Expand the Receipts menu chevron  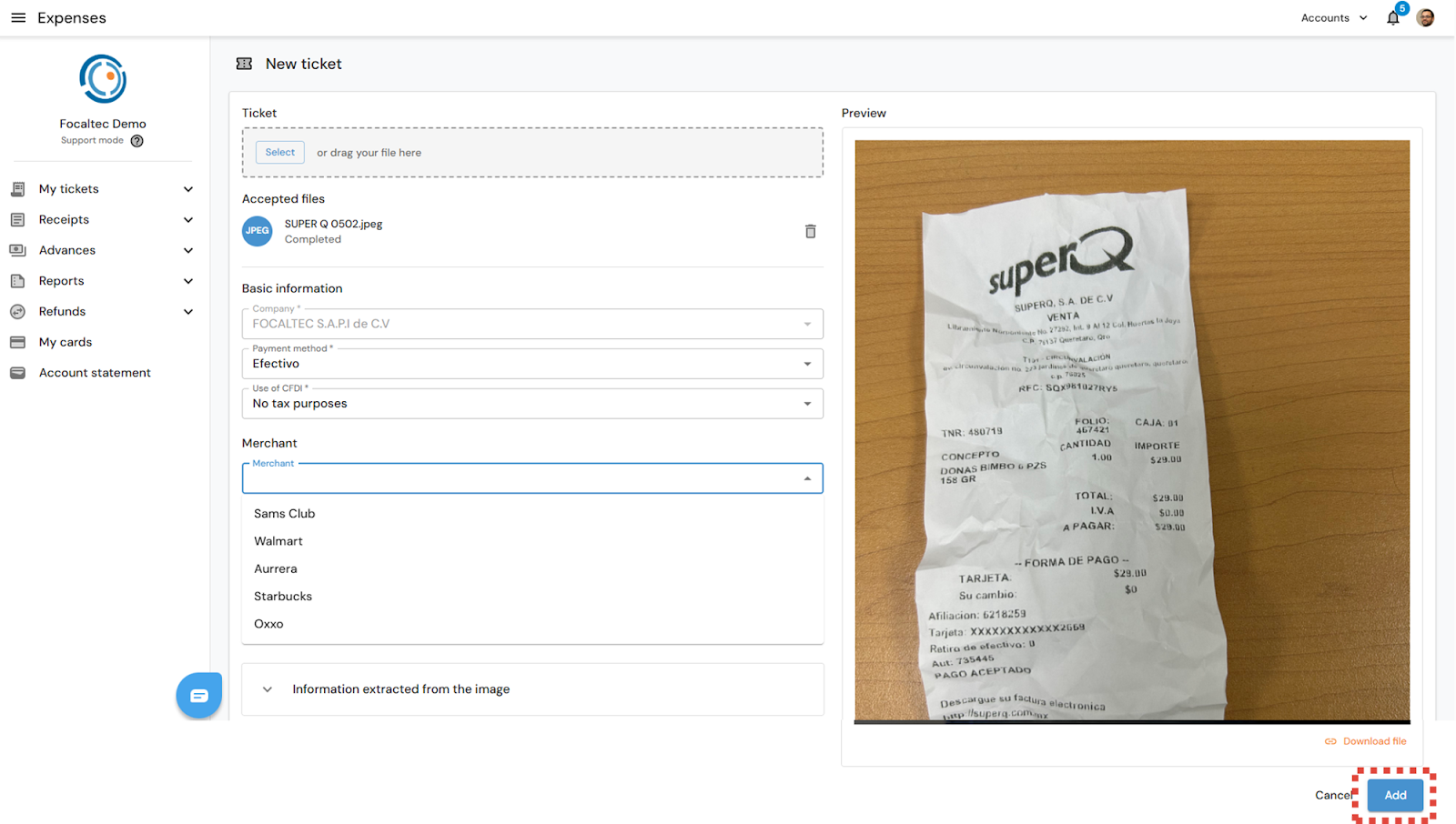188,220
